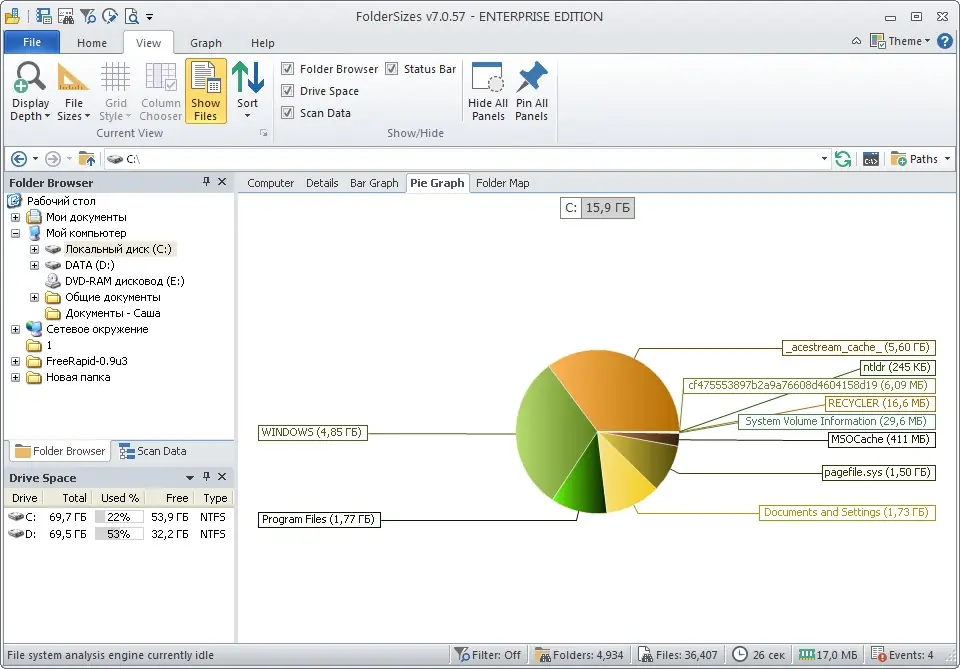
Task: Switch to the Scan Data bottom tab
Action: pyautogui.click(x=153, y=451)
